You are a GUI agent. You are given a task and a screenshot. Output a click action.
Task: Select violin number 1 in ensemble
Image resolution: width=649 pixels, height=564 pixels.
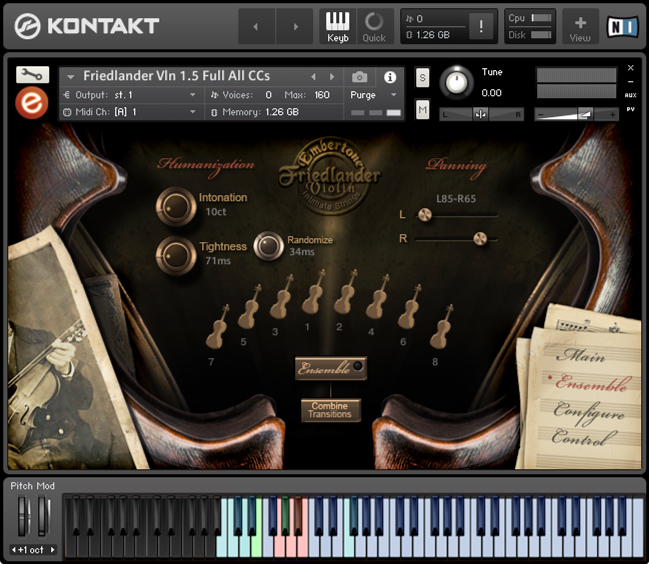(x=313, y=293)
